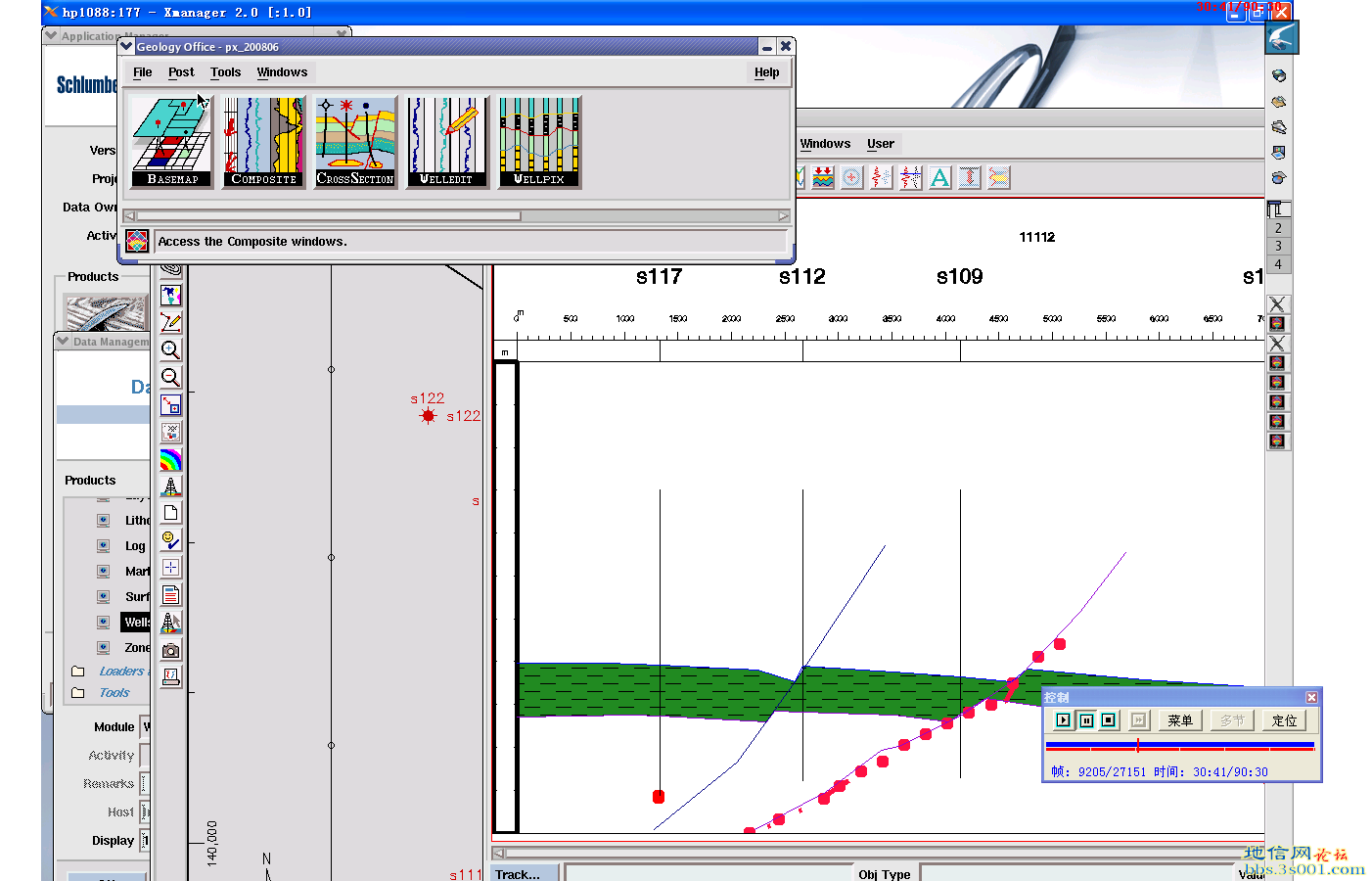The width and height of the screenshot is (1372, 881).
Task: Play the recording in control panel
Action: [1064, 720]
